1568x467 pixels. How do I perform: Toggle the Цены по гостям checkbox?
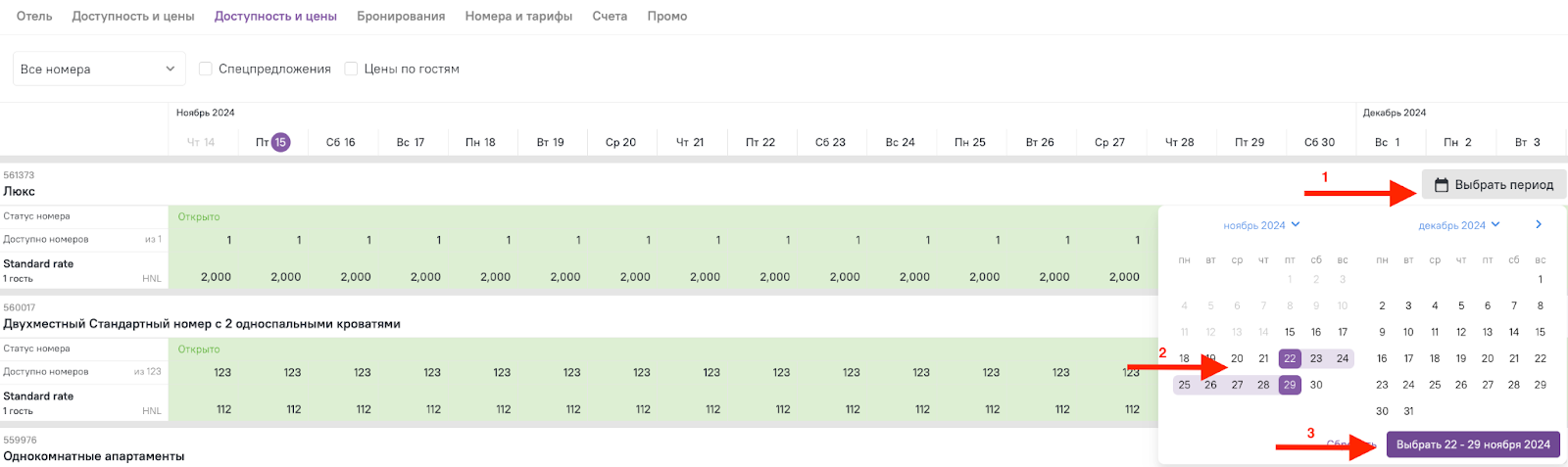coord(351,69)
